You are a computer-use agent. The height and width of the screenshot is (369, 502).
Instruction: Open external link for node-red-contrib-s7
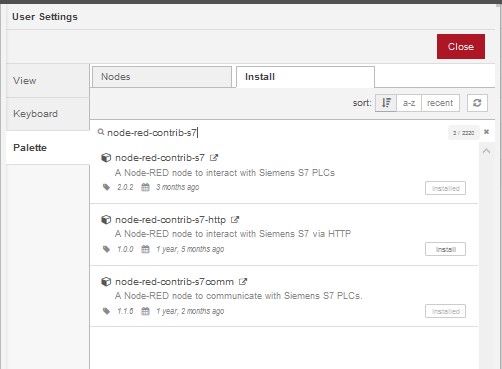tap(214, 158)
